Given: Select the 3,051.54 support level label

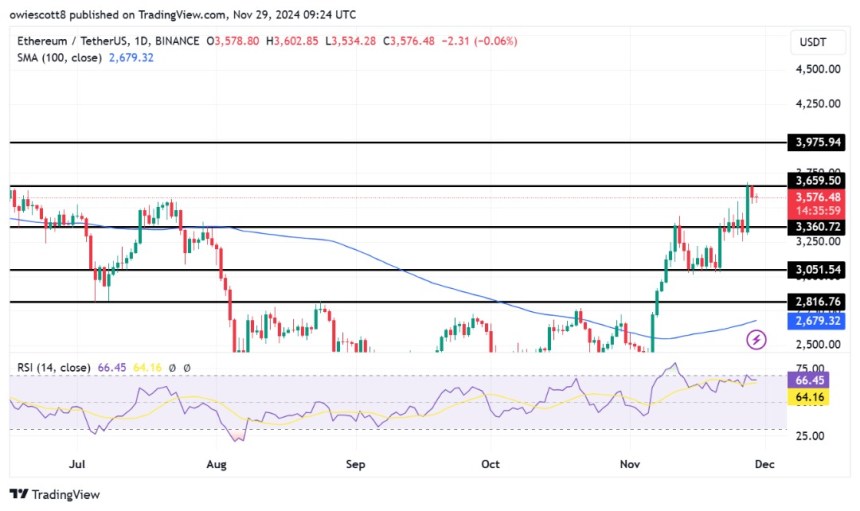Looking at the screenshot, I should click(817, 270).
